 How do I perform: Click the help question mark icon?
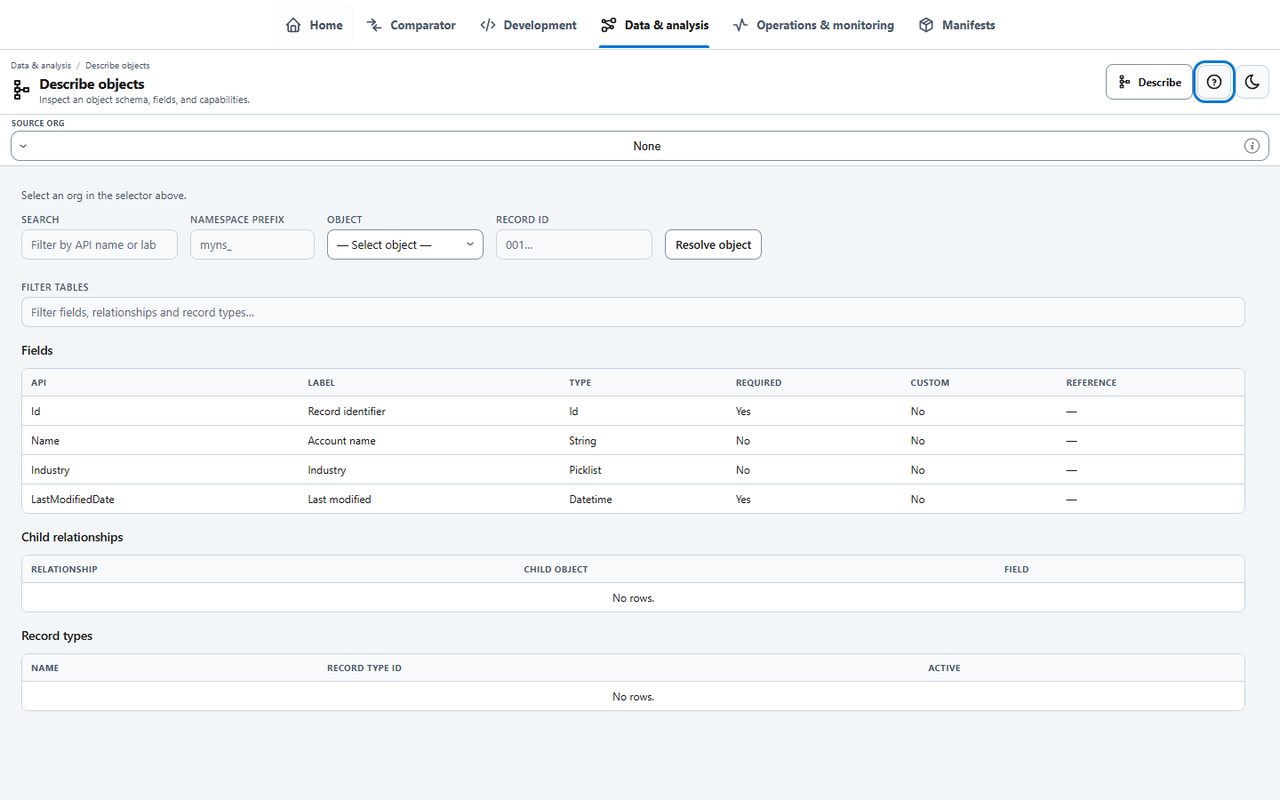1214,82
